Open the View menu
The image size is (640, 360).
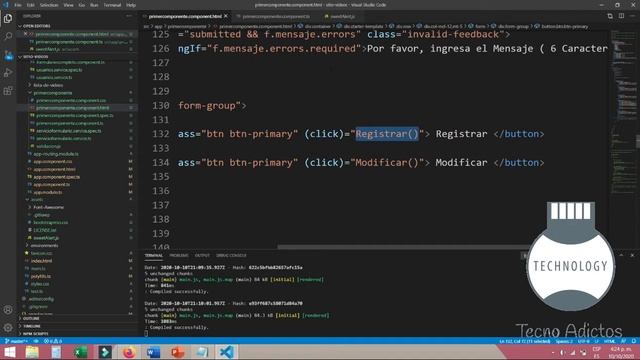[x=68, y=5]
